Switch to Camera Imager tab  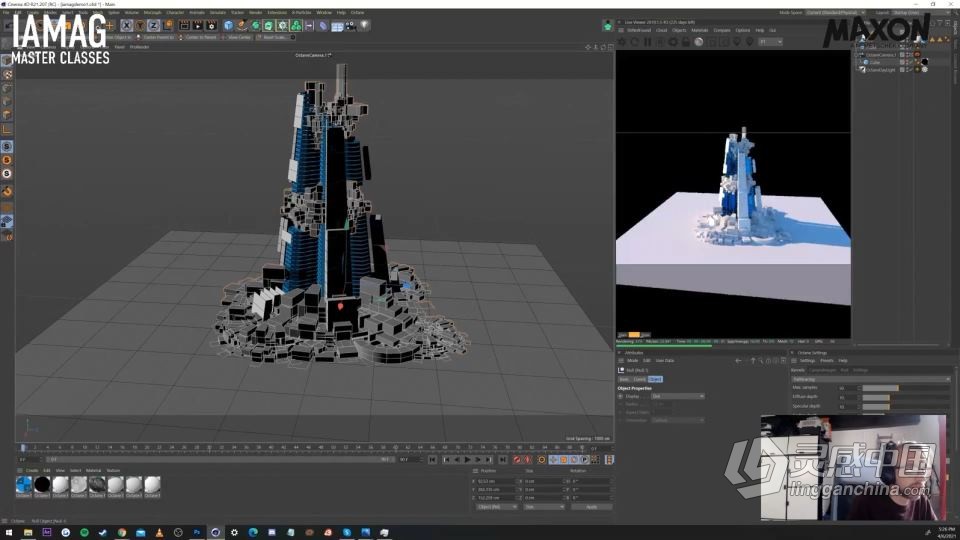coord(823,370)
